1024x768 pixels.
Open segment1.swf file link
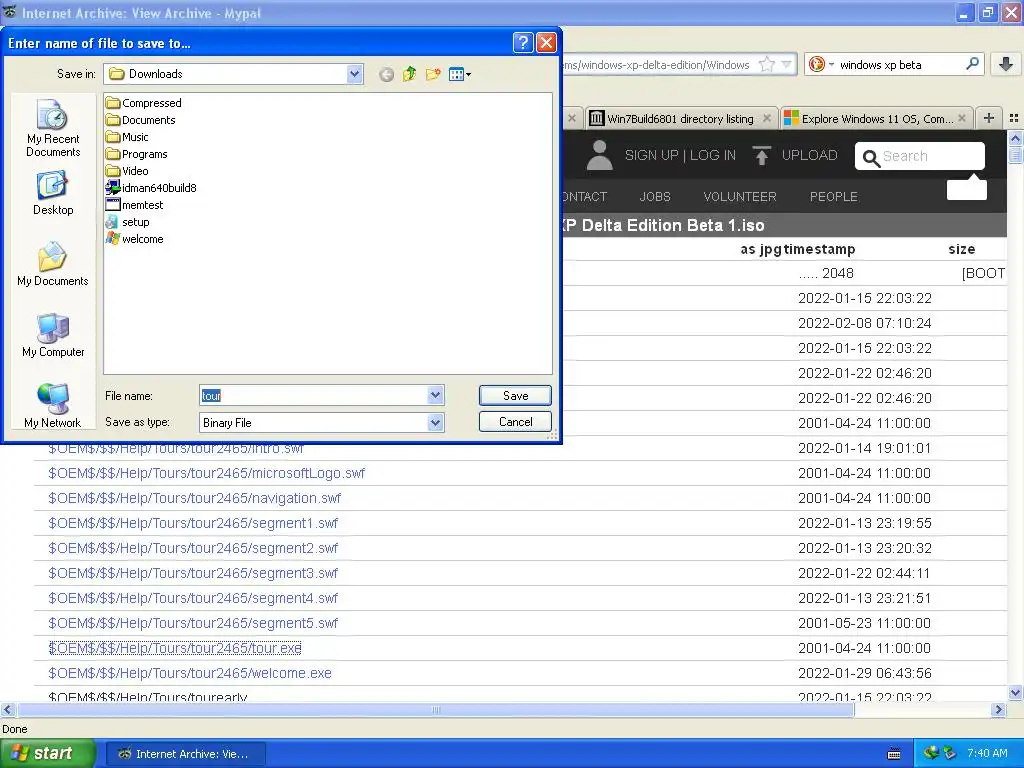click(x=193, y=523)
